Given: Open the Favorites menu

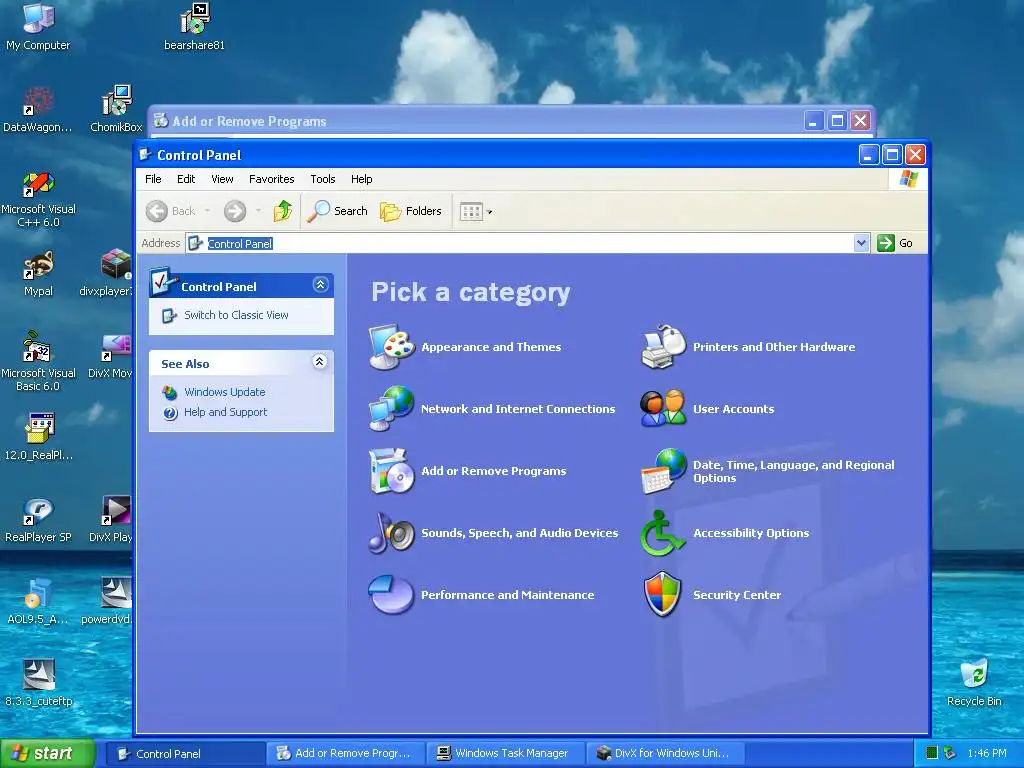Looking at the screenshot, I should coord(272,179).
